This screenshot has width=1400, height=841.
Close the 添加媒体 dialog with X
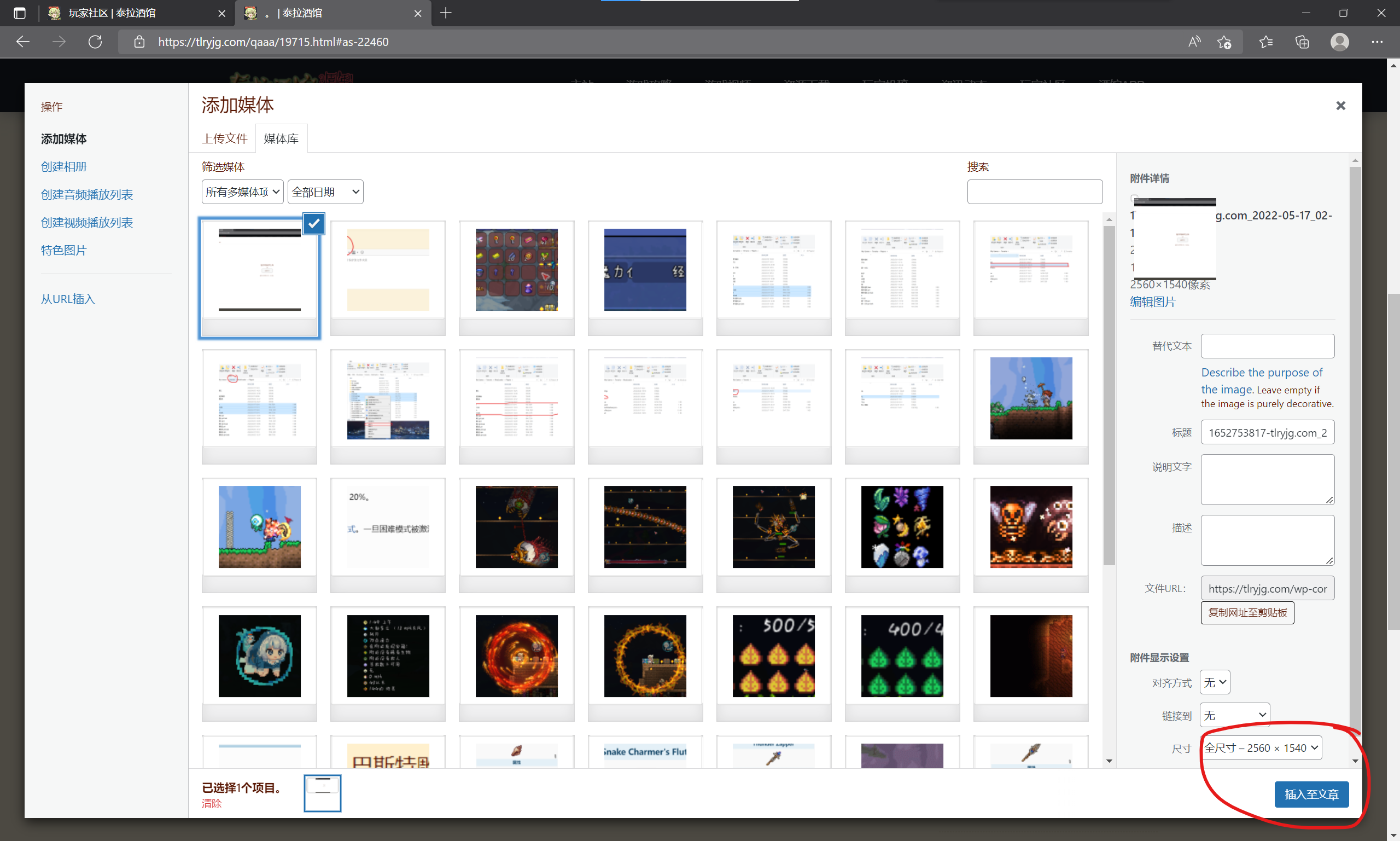(1340, 106)
